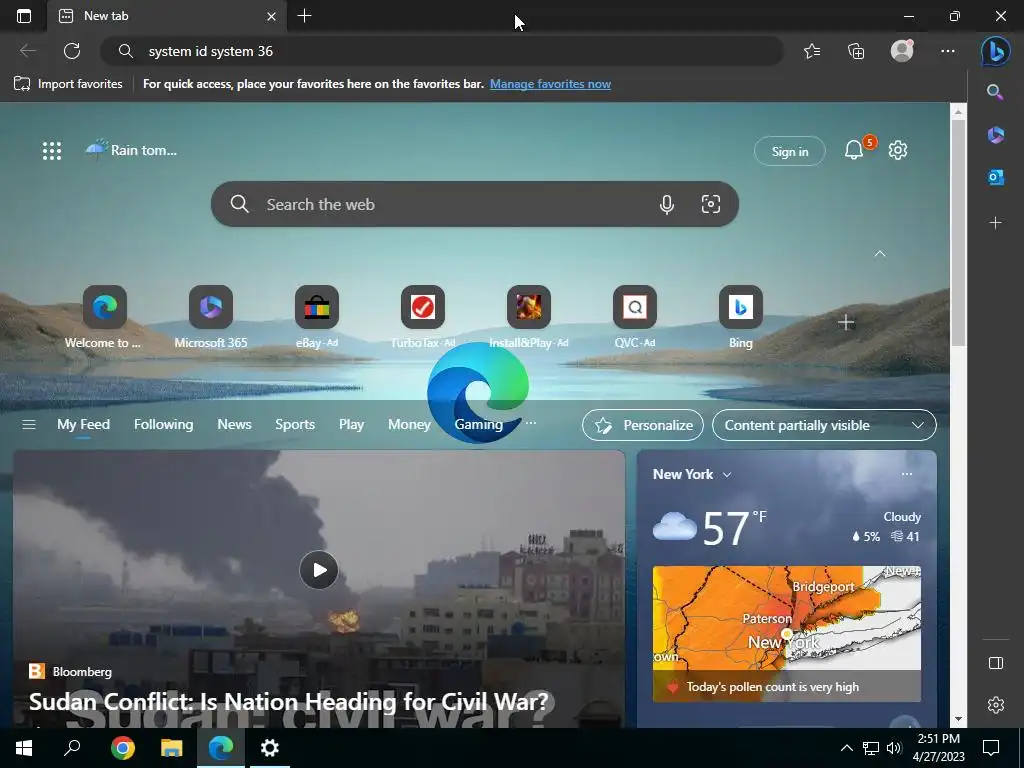Screen dimensions: 1024x768
Task: Open the New York weather map
Action: pyautogui.click(x=786, y=618)
